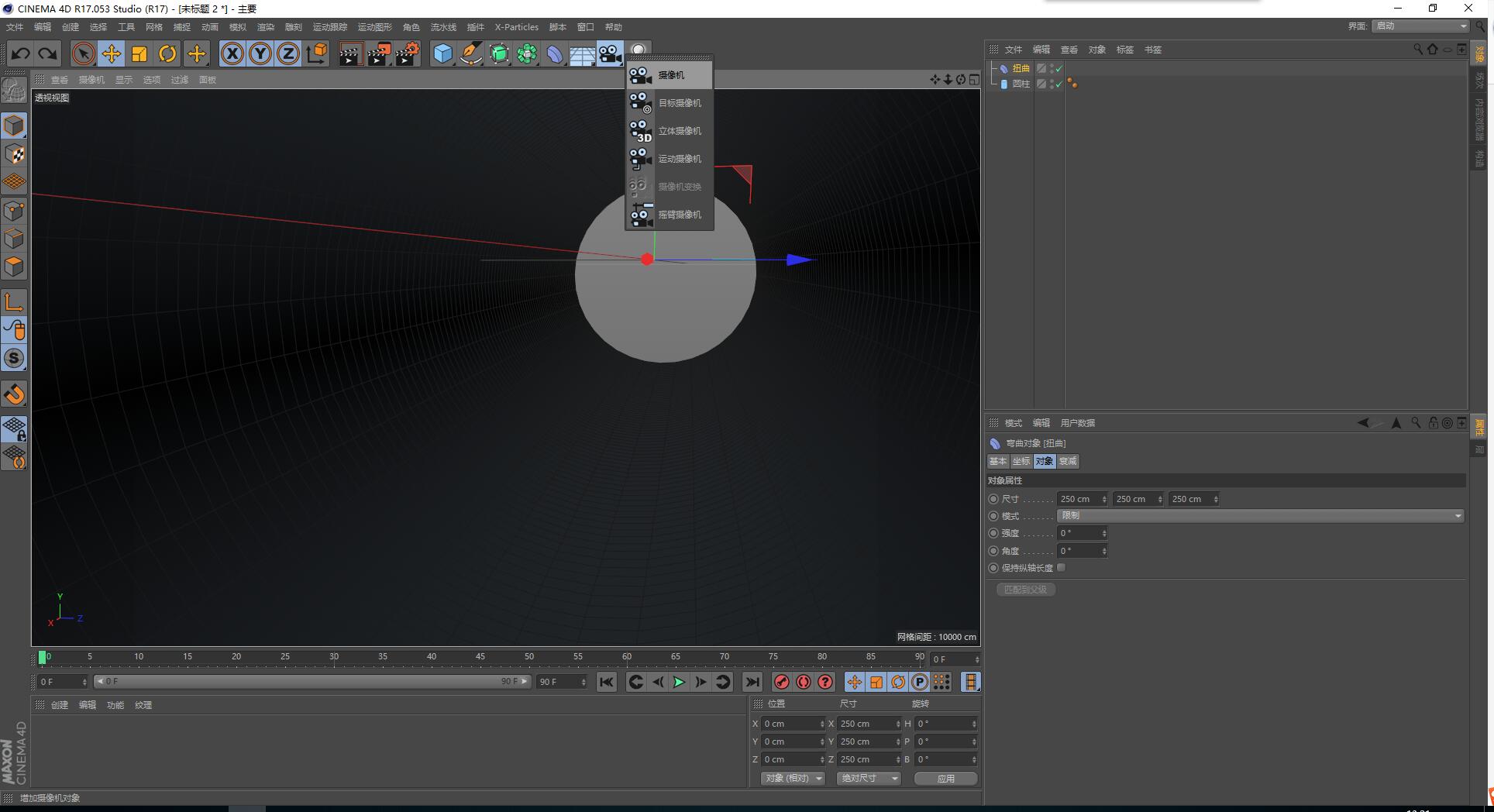The width and height of the screenshot is (1494, 812).
Task: Click the 应用 button
Action: coord(945,778)
